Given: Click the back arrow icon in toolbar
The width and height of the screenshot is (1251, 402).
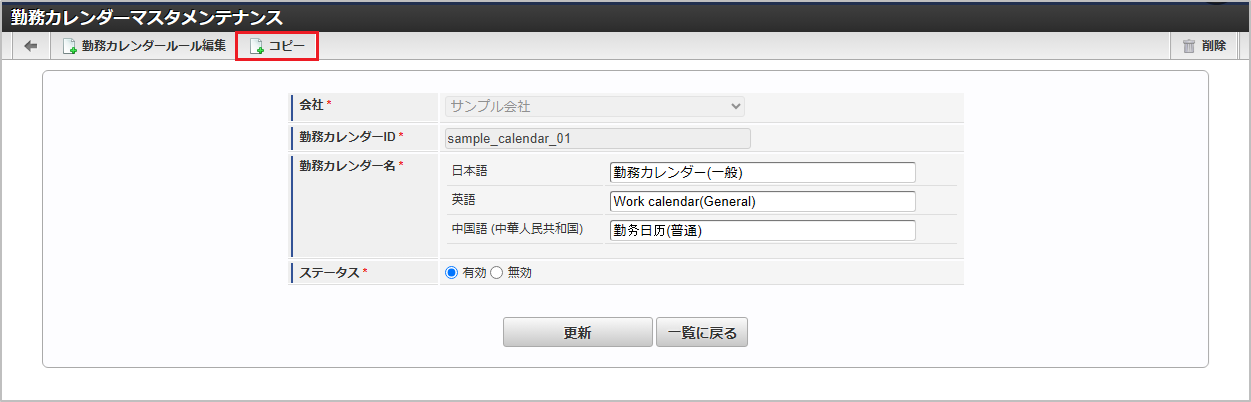Looking at the screenshot, I should [x=30, y=46].
